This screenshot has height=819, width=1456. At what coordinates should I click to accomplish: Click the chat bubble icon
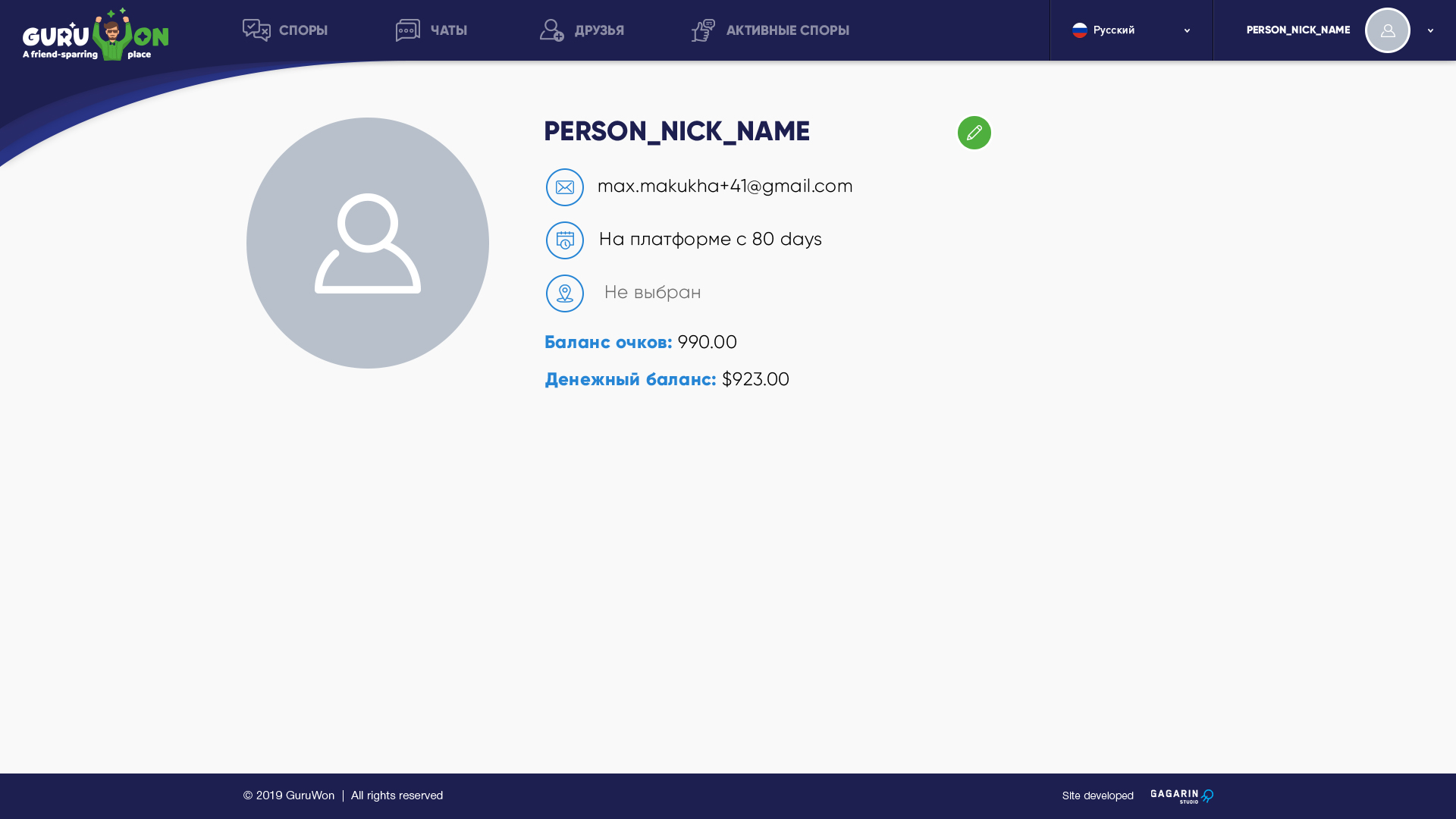[x=408, y=30]
